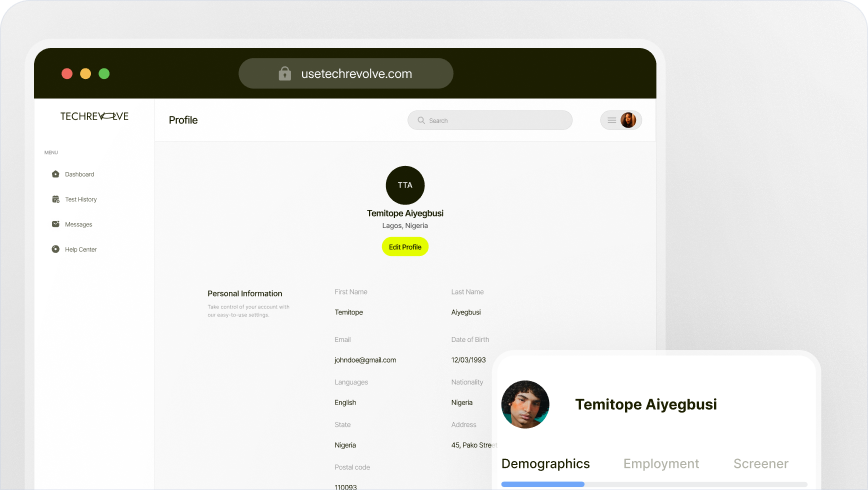Switch to the Employment tab
868x490 pixels.
click(661, 463)
